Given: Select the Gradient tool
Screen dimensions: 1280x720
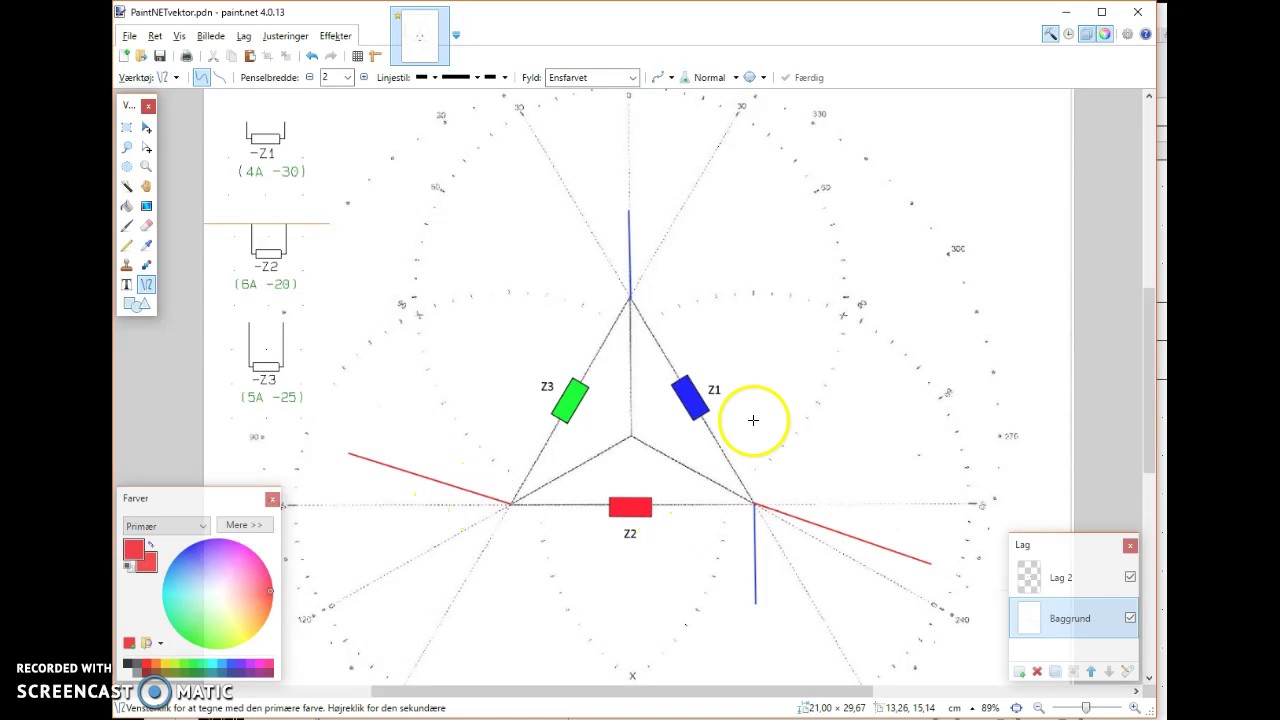Looking at the screenshot, I should [x=147, y=206].
